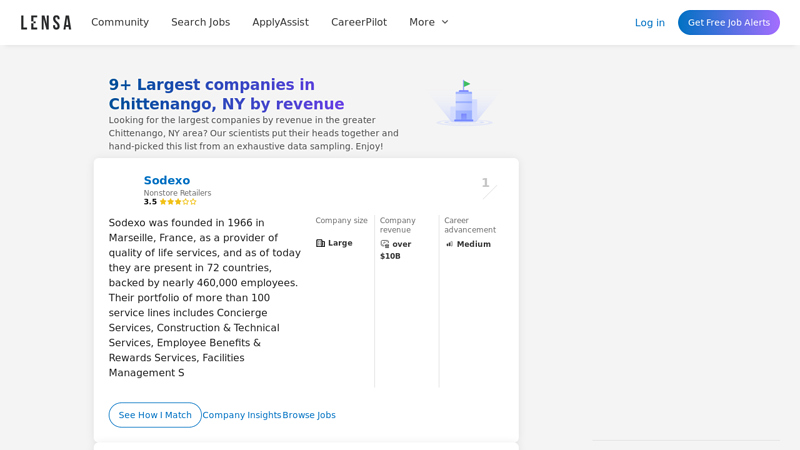The width and height of the screenshot is (800, 450).
Task: Click the 'Career advancement' label
Action: (470, 225)
